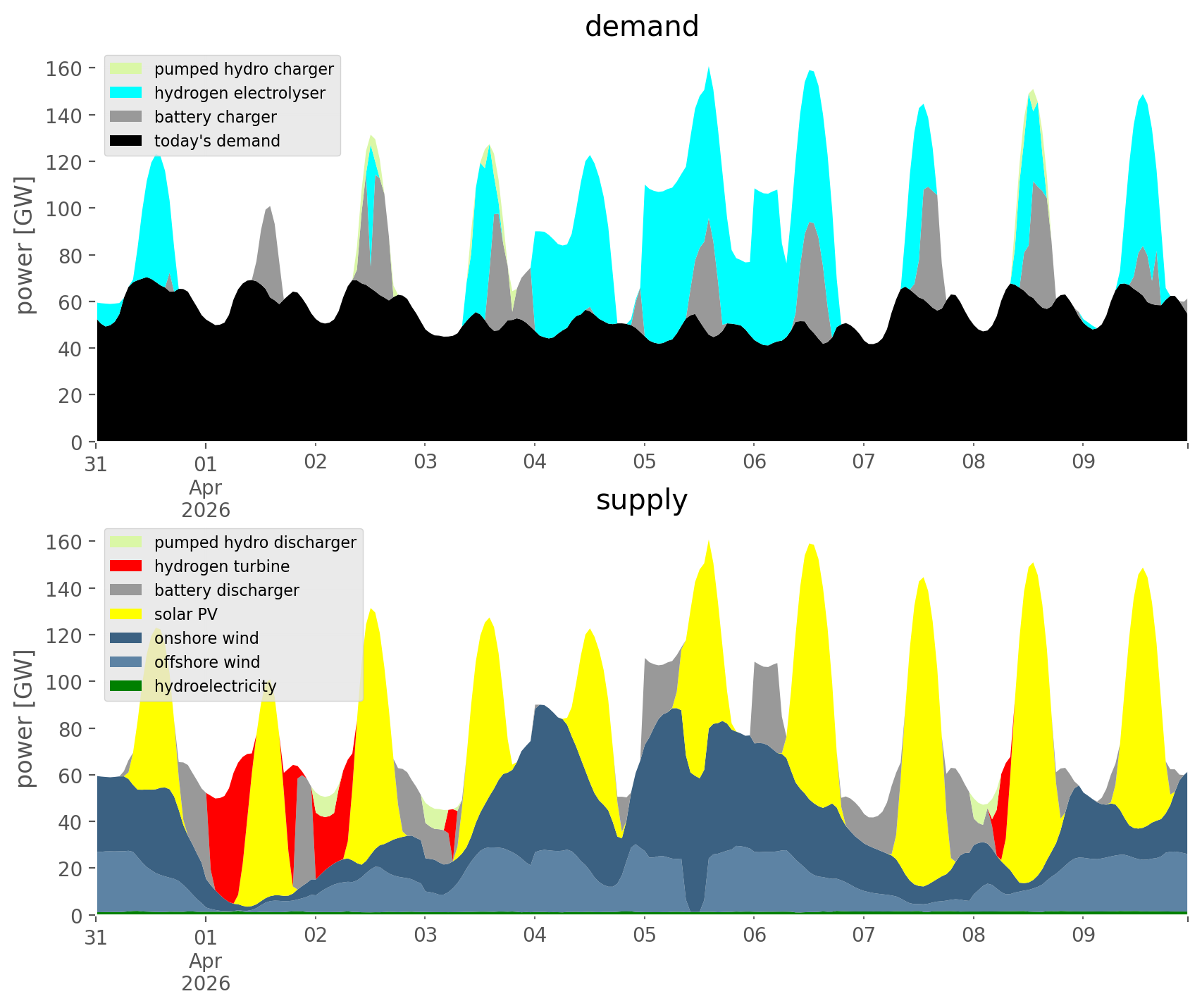Select the red hydrogen turbine legend swatch
The image size is (1202, 1008).
point(126,566)
